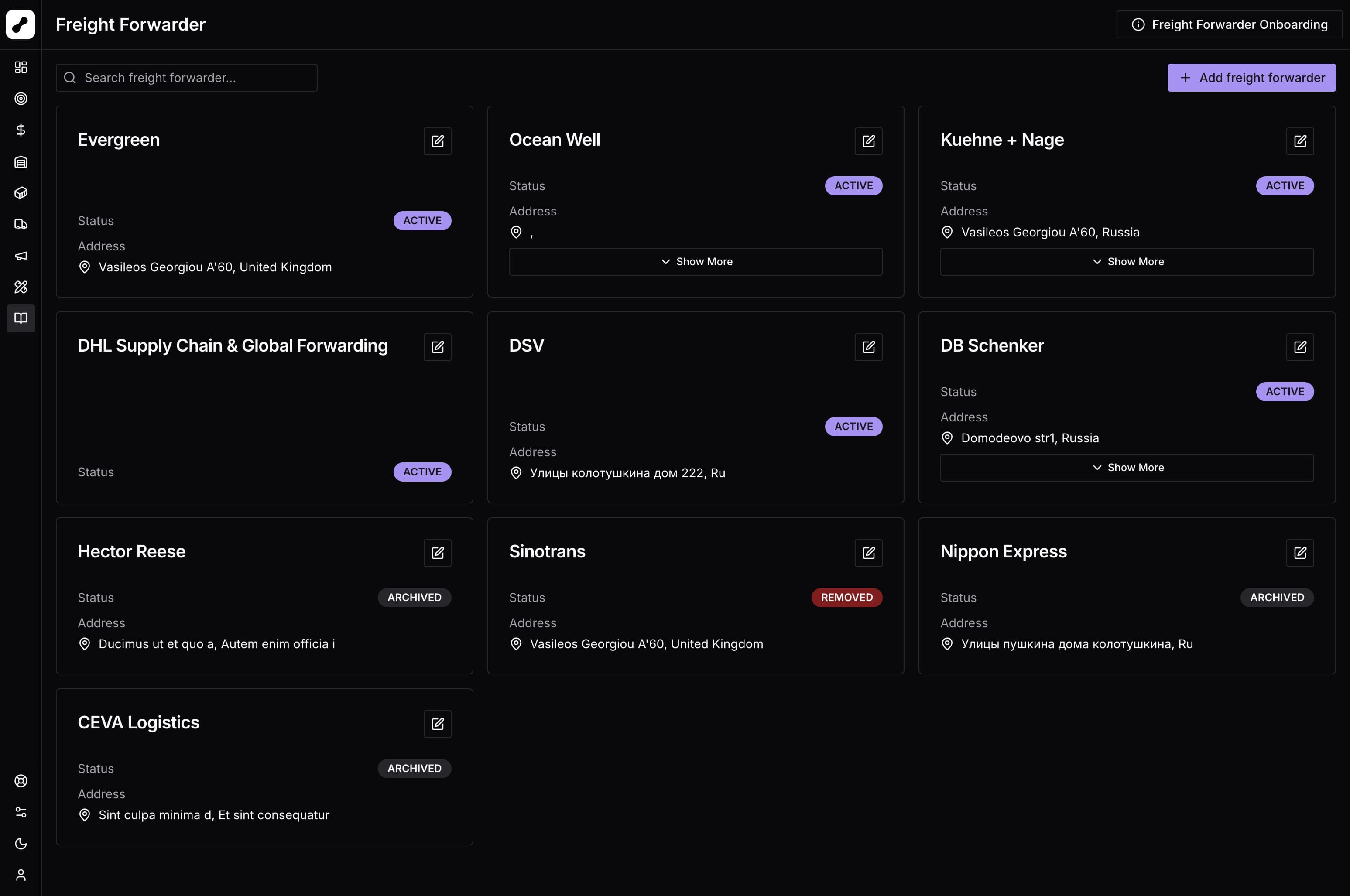Viewport: 1350px width, 896px height.
Task: Open the design tools icon in sidebar
Action: coord(21,287)
